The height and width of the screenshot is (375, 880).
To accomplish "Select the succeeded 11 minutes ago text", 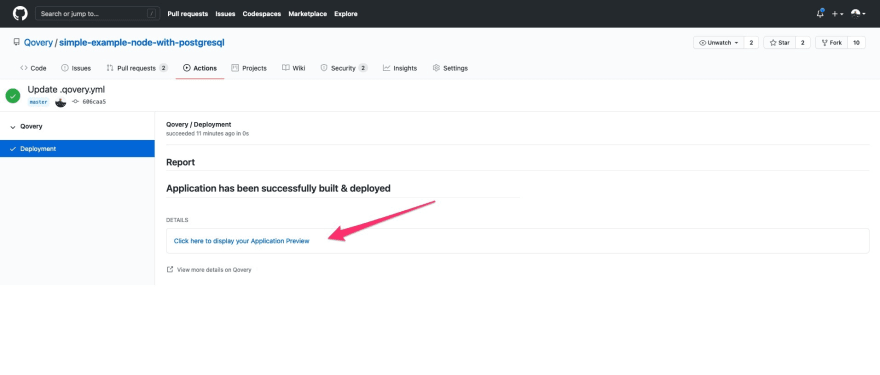I will (x=208, y=134).
